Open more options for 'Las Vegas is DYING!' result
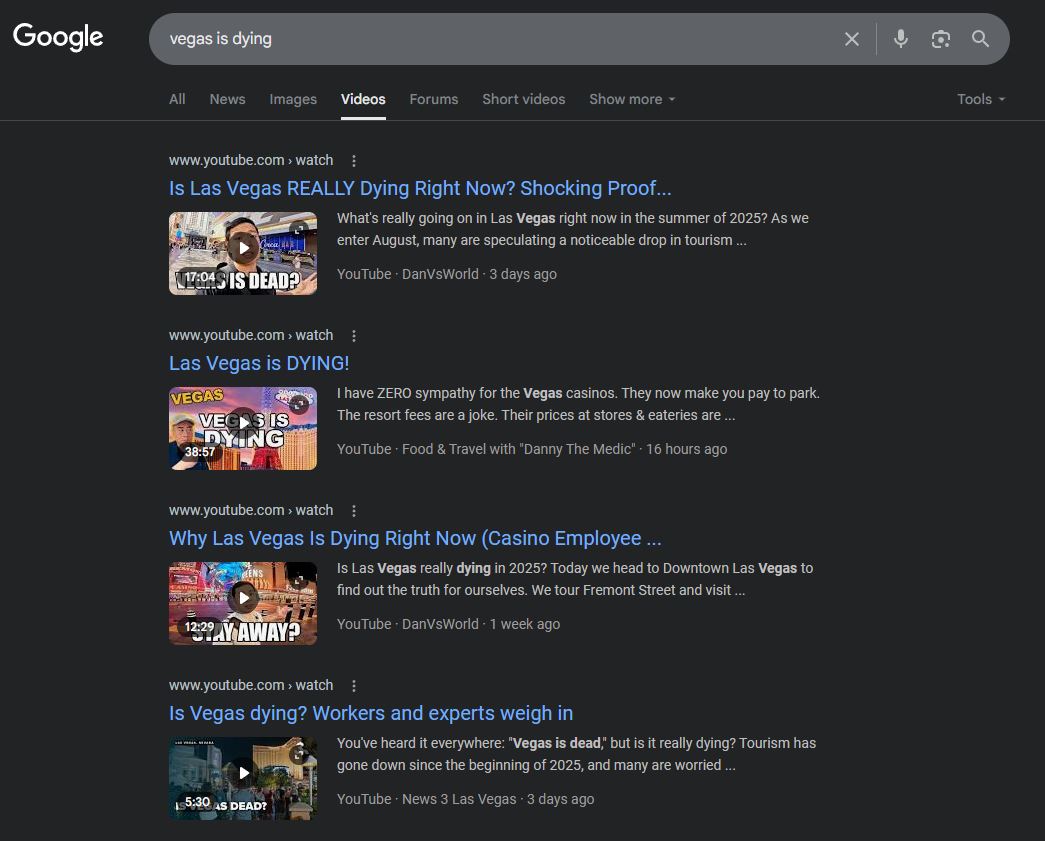This screenshot has width=1045, height=841. 354,336
